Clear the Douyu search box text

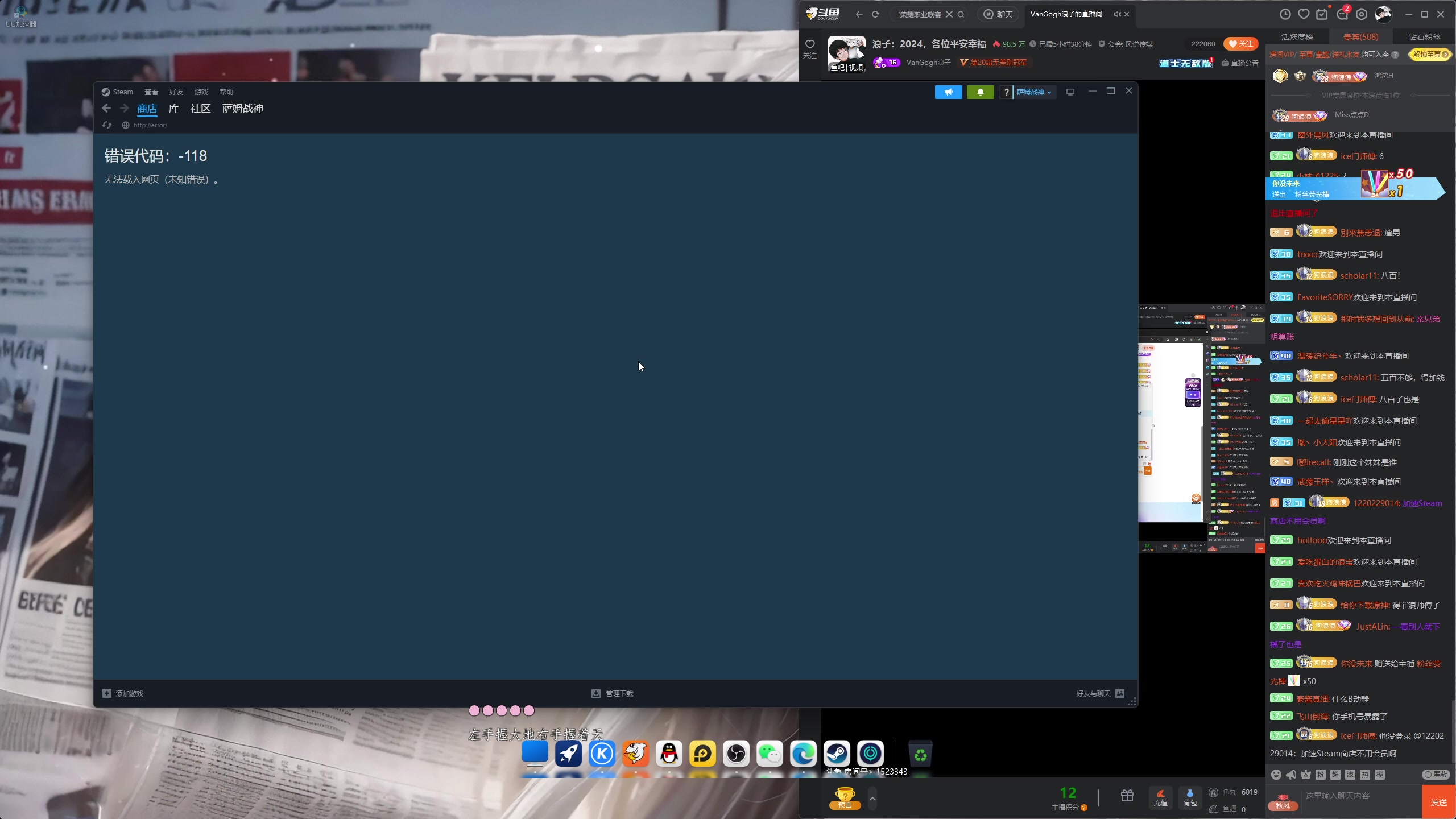tap(949, 14)
